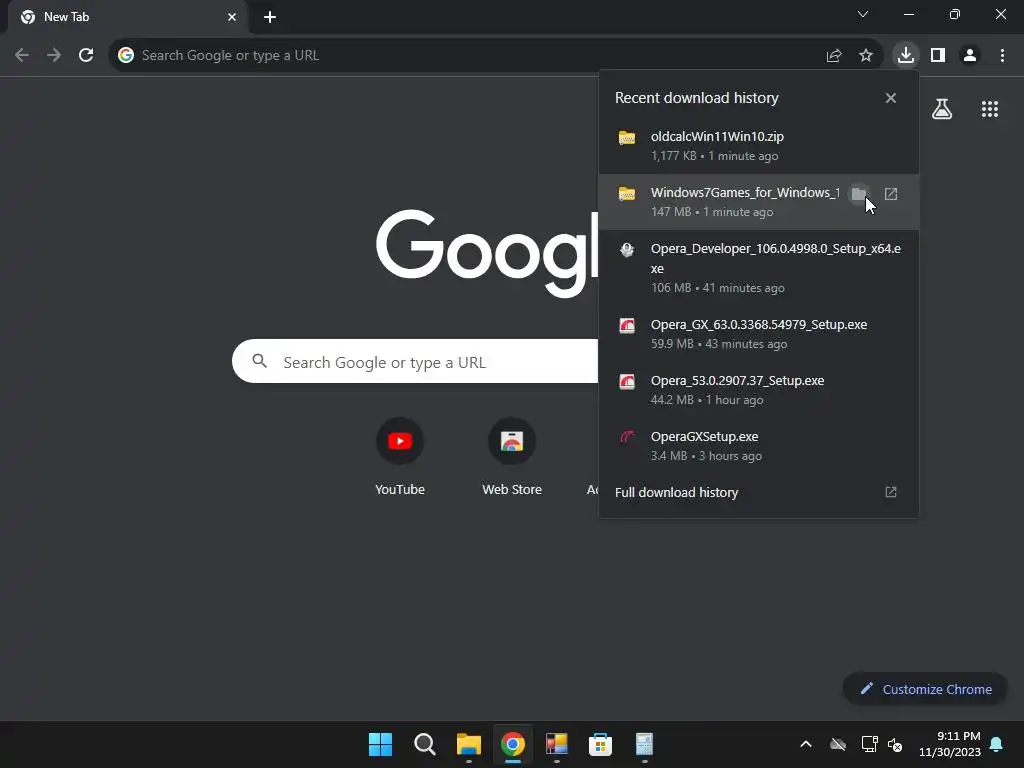Open File Explorer from taskbar

click(468, 744)
